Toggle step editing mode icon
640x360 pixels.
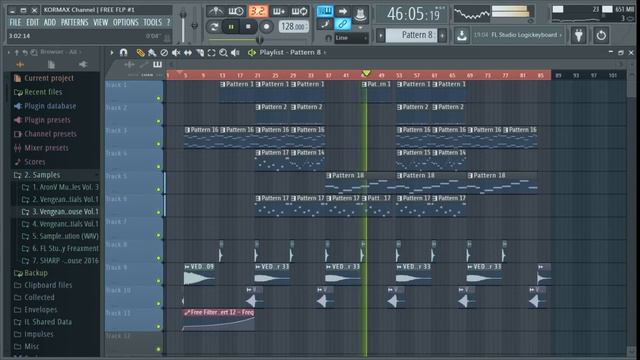(324, 24)
